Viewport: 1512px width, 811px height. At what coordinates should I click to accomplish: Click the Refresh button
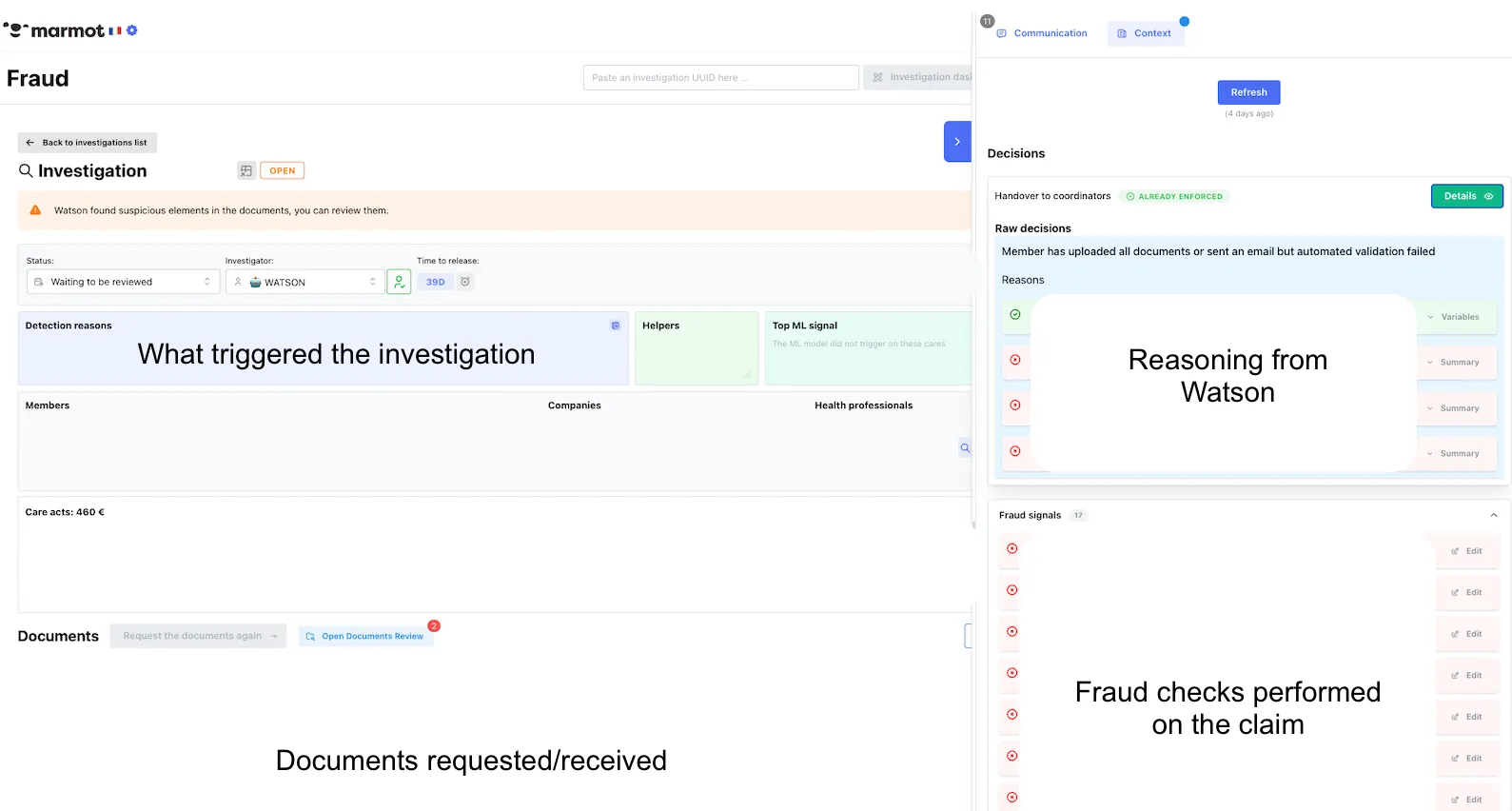[1249, 92]
